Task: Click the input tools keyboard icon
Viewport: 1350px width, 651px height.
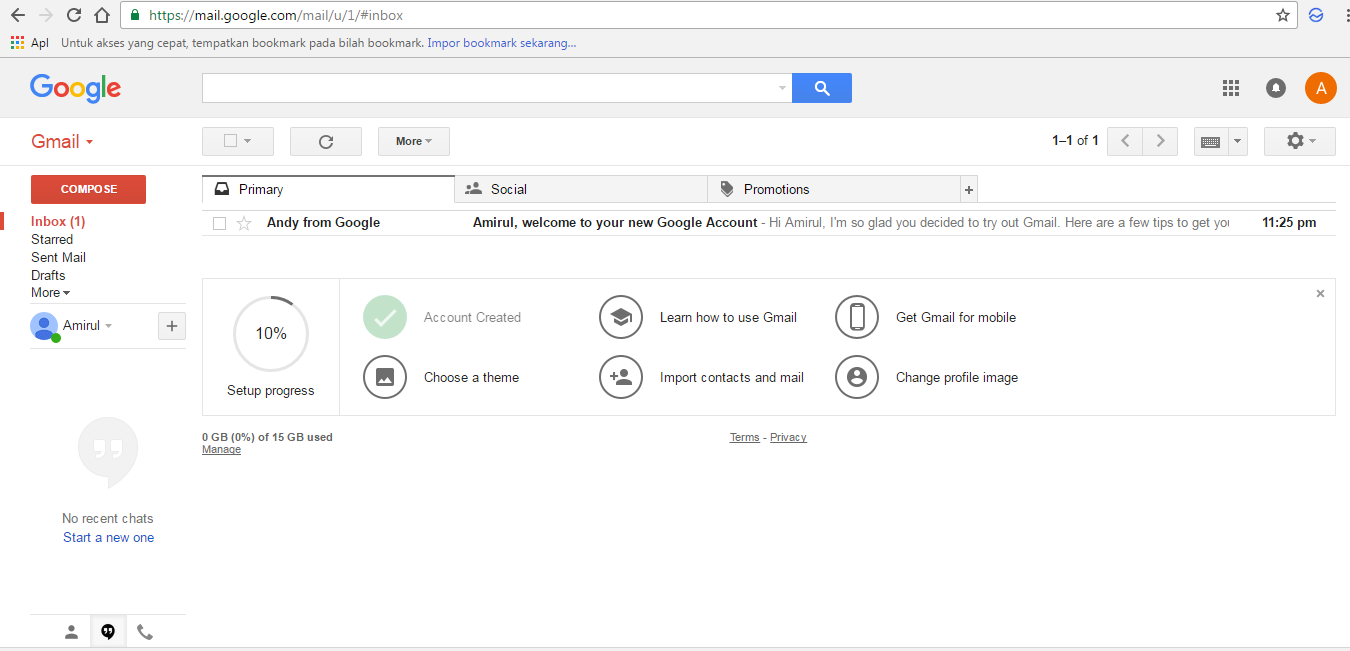Action: pos(1210,142)
